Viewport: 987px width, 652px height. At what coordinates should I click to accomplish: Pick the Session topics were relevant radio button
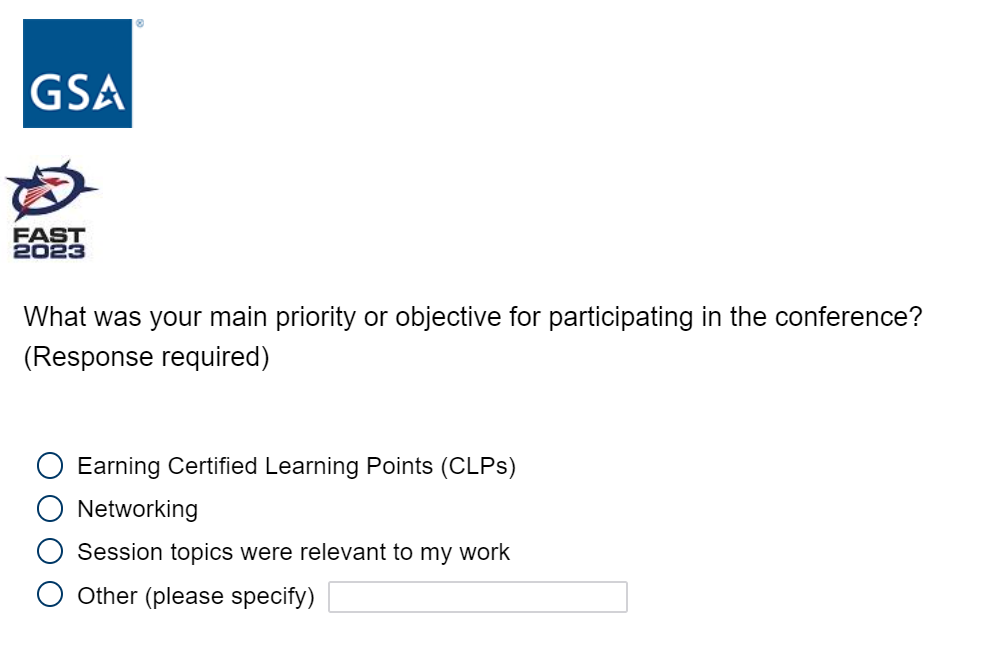(x=50, y=552)
